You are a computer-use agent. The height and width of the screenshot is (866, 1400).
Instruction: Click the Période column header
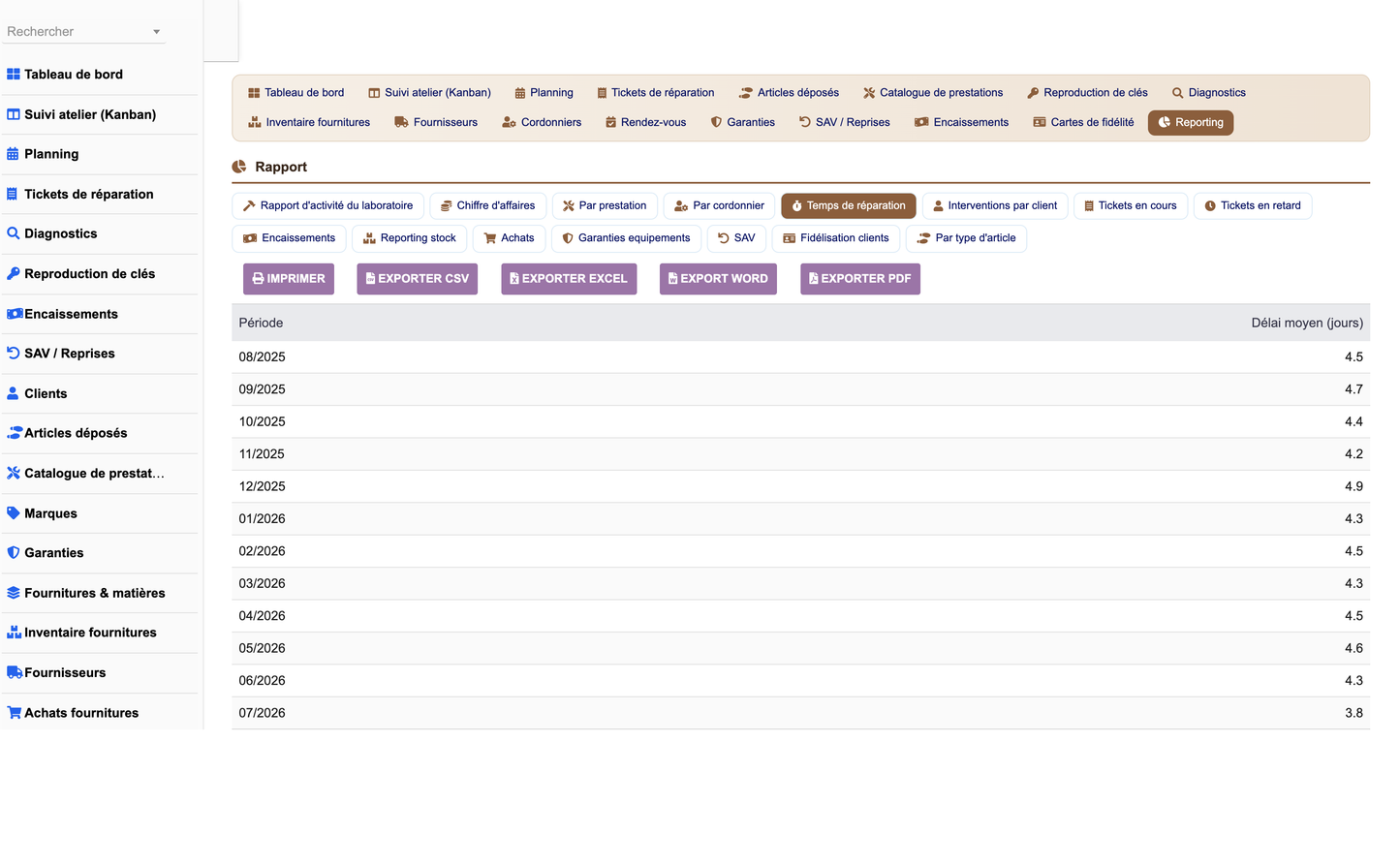261,323
